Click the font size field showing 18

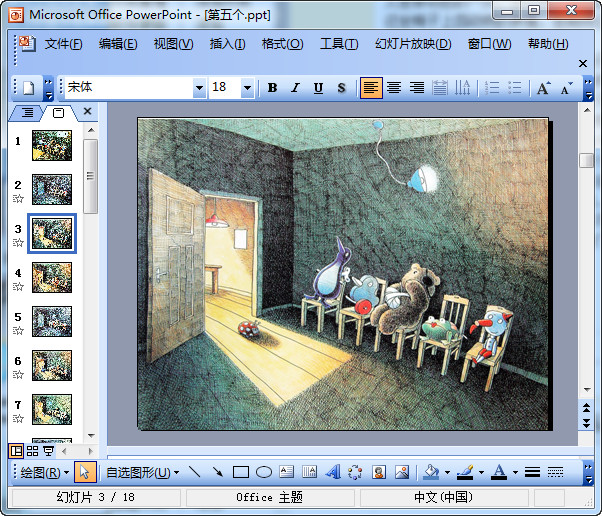pos(225,88)
